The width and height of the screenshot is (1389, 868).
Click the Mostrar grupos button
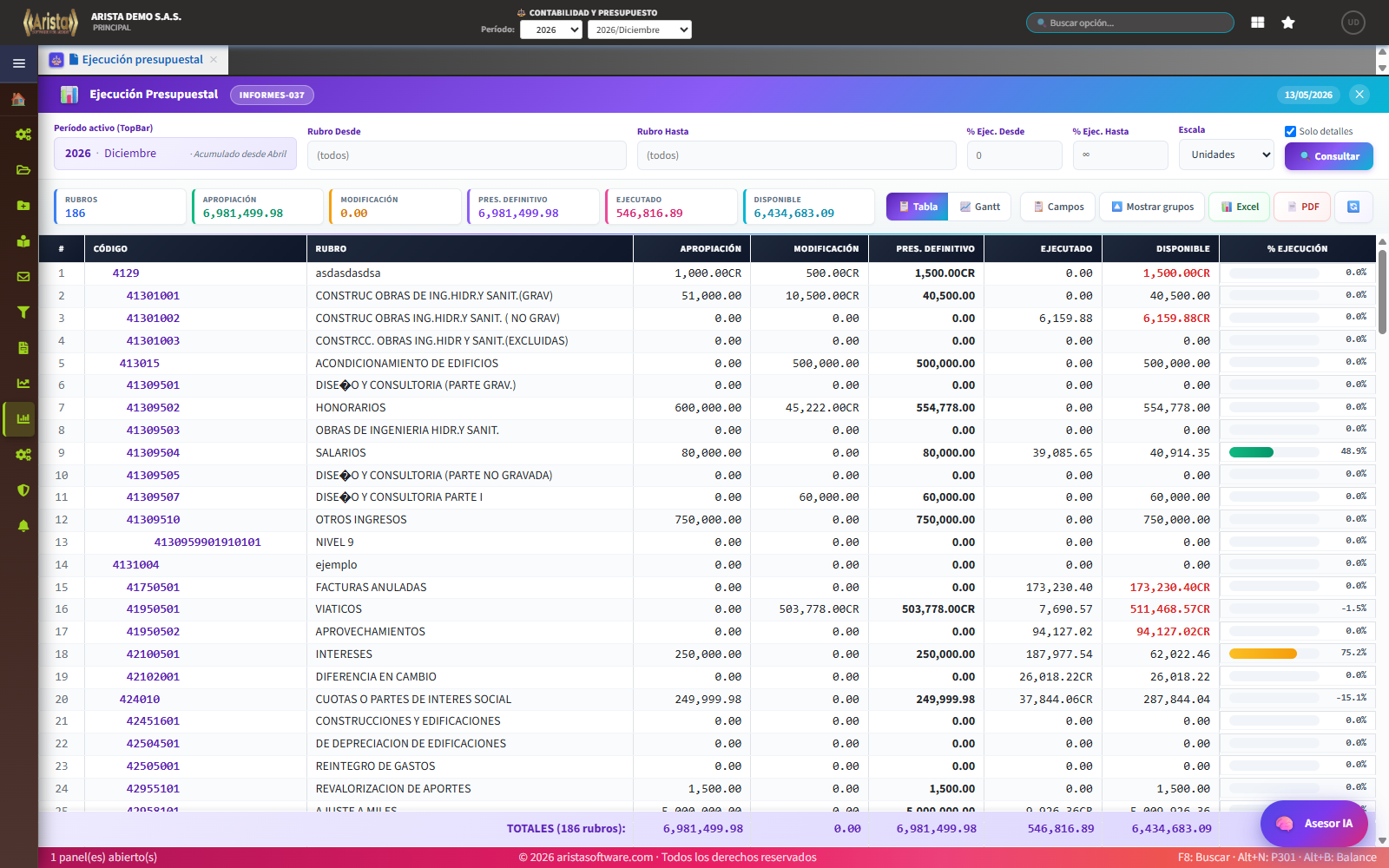[x=1152, y=207]
